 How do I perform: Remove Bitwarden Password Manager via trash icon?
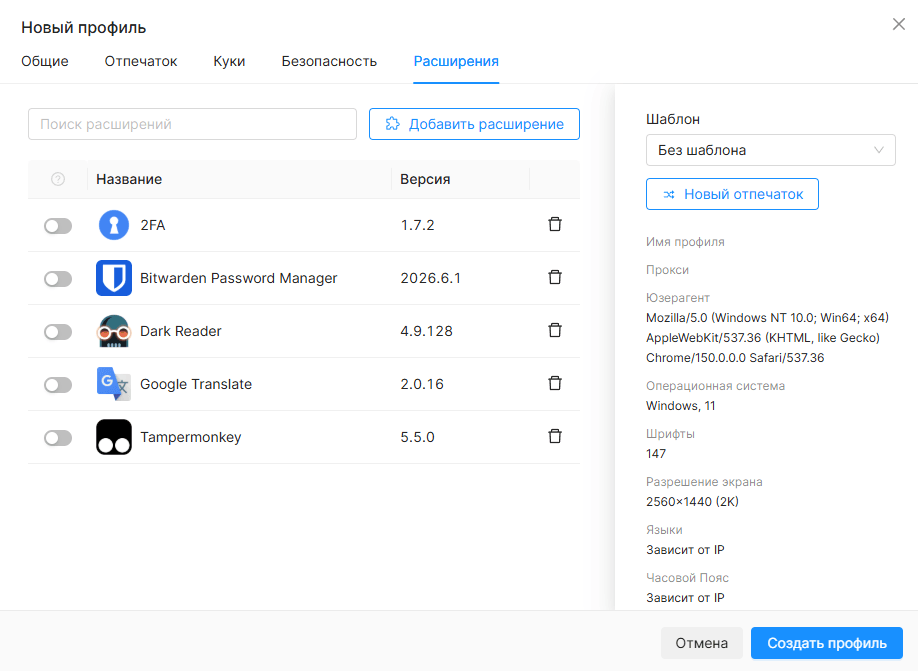[x=554, y=278]
